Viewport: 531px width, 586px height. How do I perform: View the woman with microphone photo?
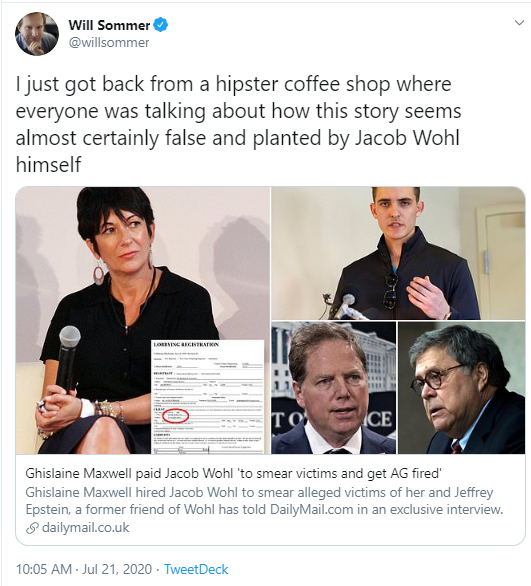click(x=143, y=320)
